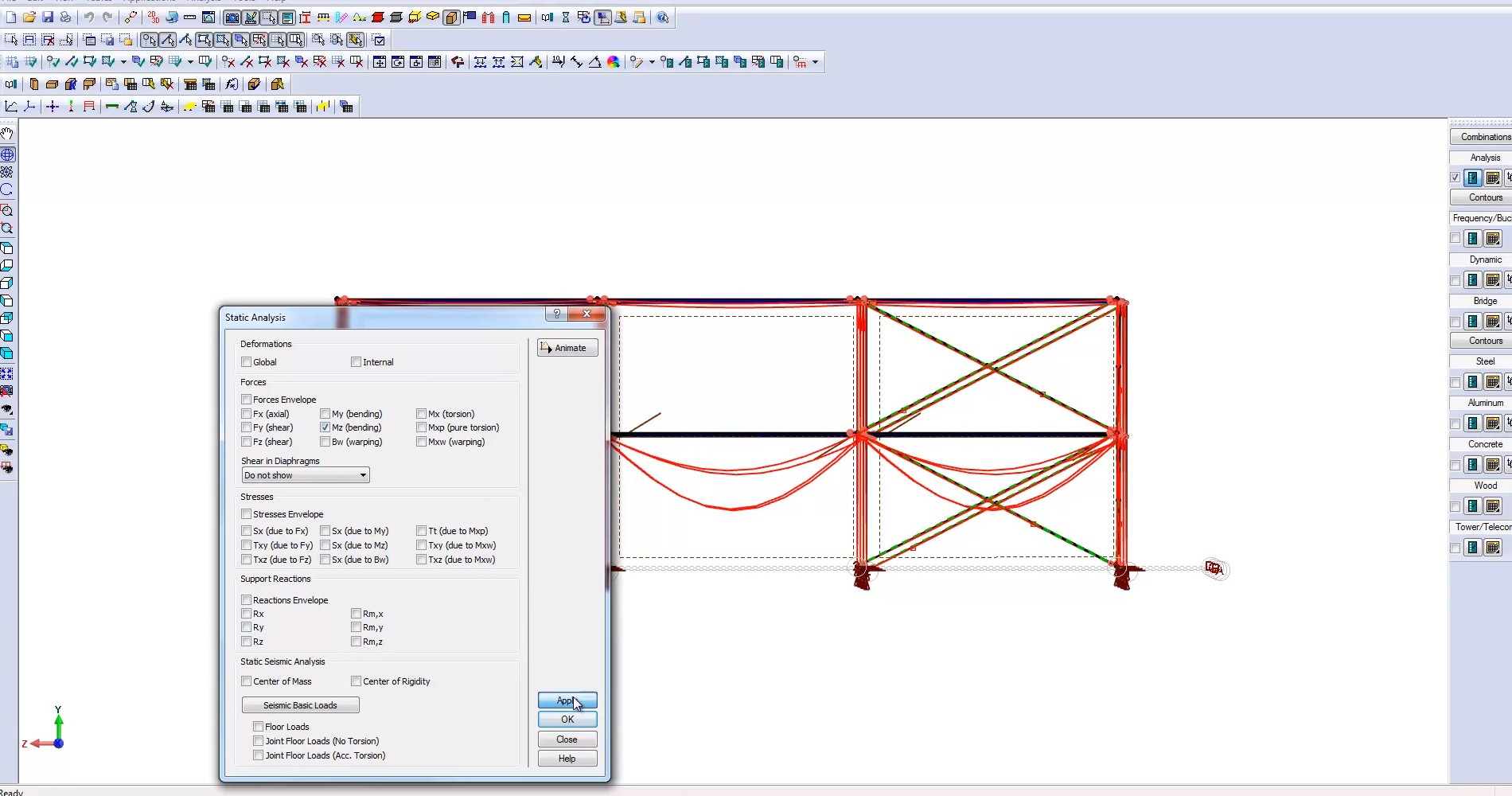Expand dropdown at end of third toolbar

[816, 62]
